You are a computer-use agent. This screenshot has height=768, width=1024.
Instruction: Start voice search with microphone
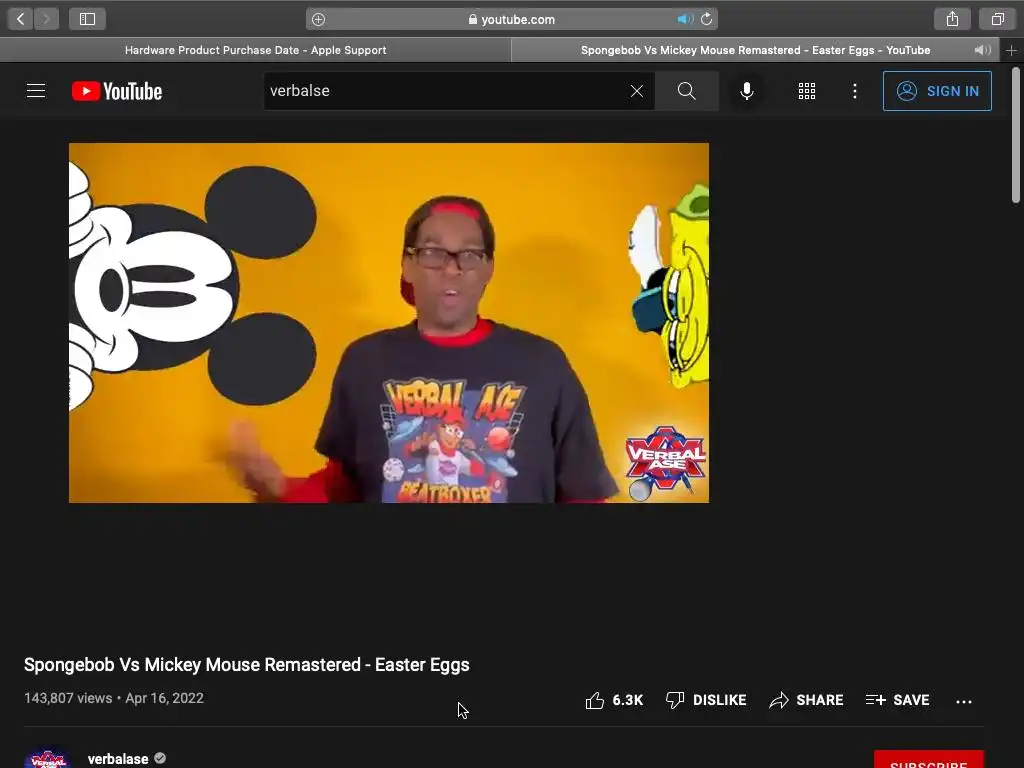(x=747, y=91)
